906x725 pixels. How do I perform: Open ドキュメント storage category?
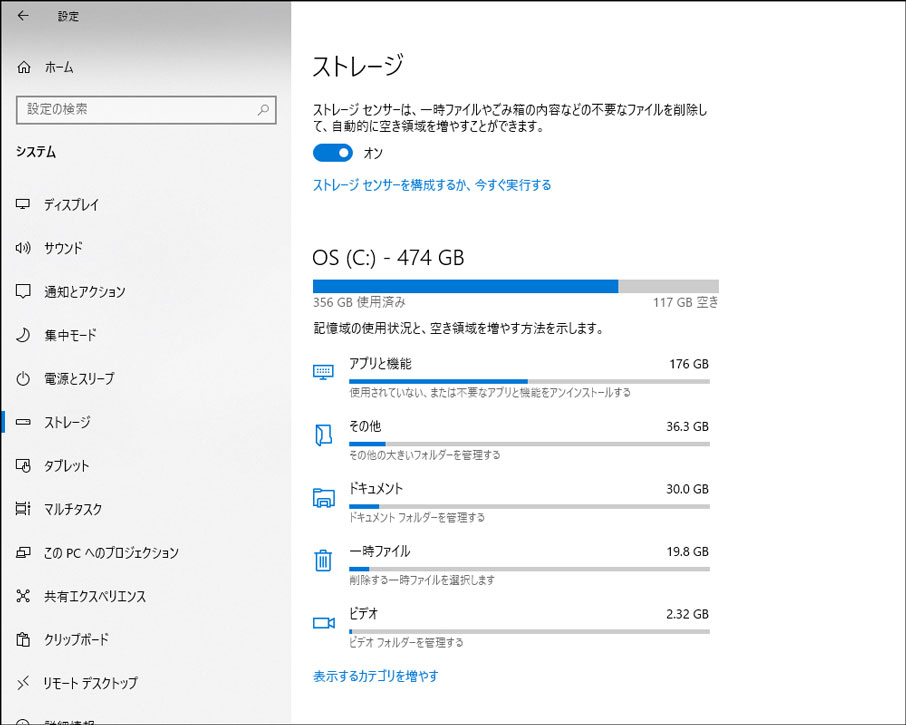pyautogui.click(x=511, y=502)
